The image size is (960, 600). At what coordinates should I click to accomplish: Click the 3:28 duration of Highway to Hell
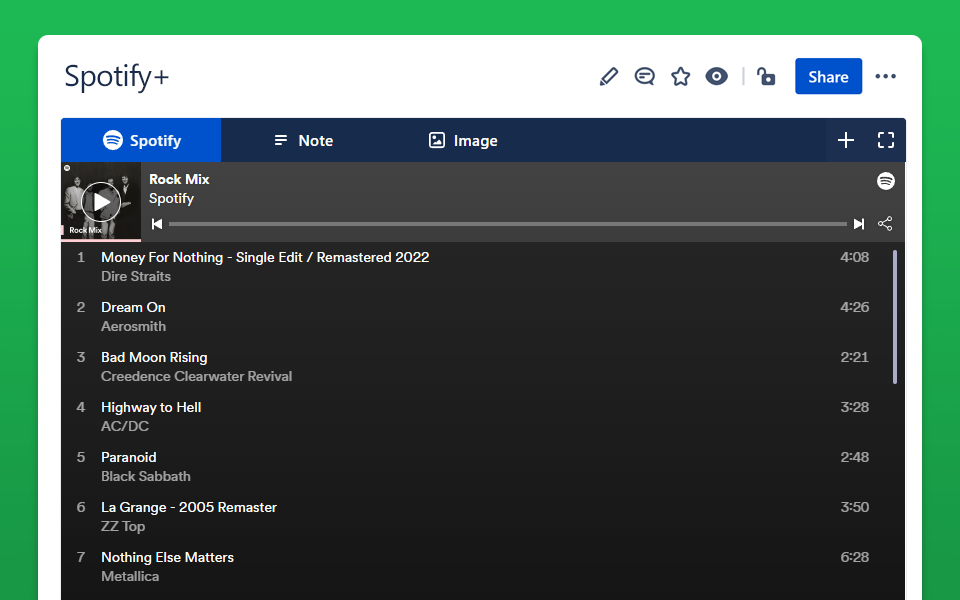[x=855, y=407]
